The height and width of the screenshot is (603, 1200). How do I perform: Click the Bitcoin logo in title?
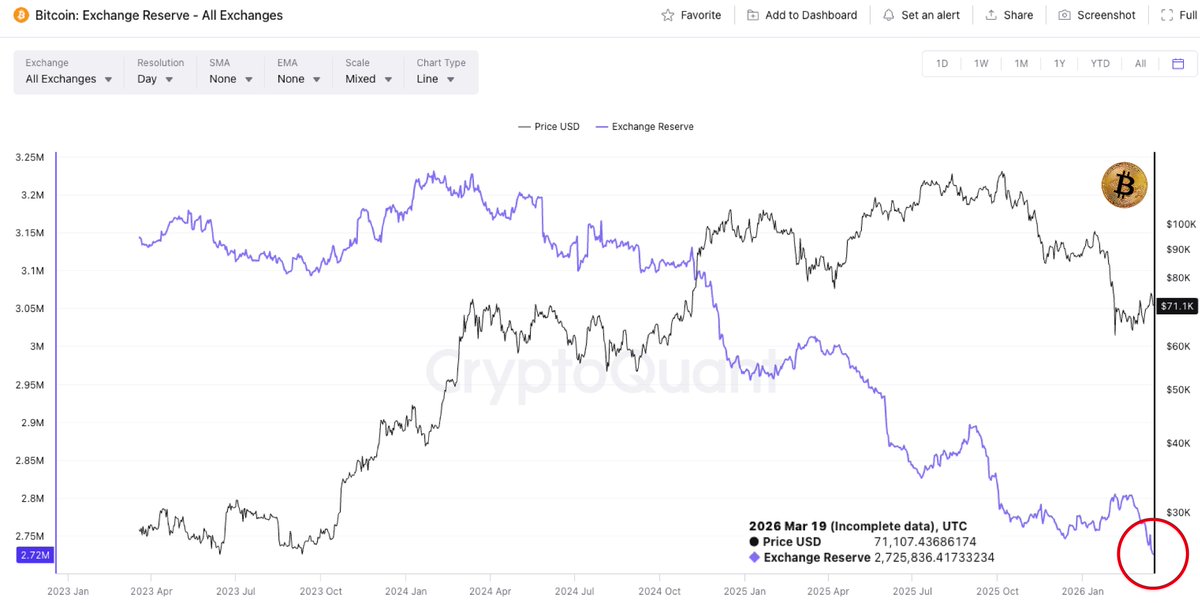(20, 15)
